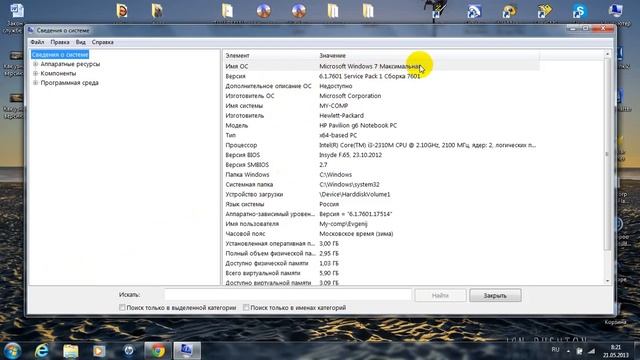Open the Вид menu
Image resolution: width=640 pixels, height=360 pixels.
point(80,42)
